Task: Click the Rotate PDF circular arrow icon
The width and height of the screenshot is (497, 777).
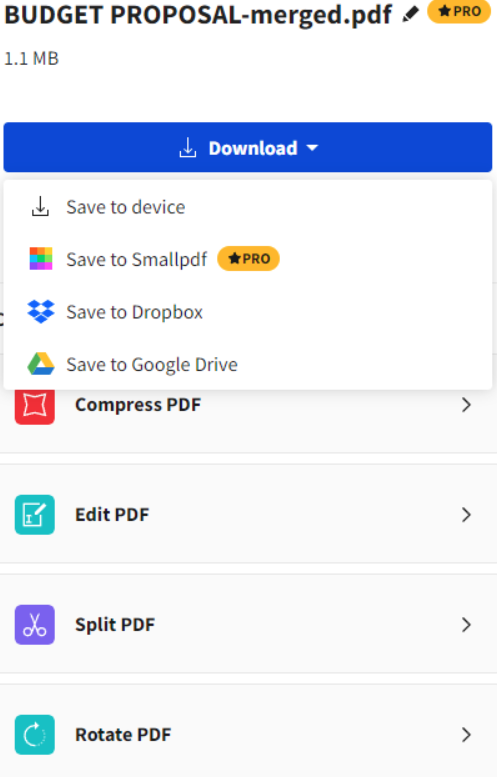Action: 35,734
